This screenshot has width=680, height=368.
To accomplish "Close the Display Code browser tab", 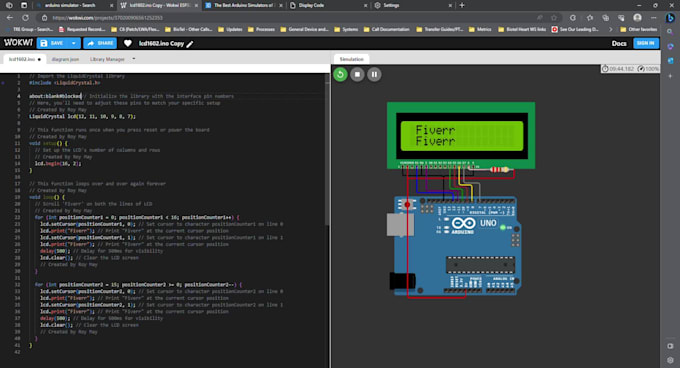I will point(365,6).
